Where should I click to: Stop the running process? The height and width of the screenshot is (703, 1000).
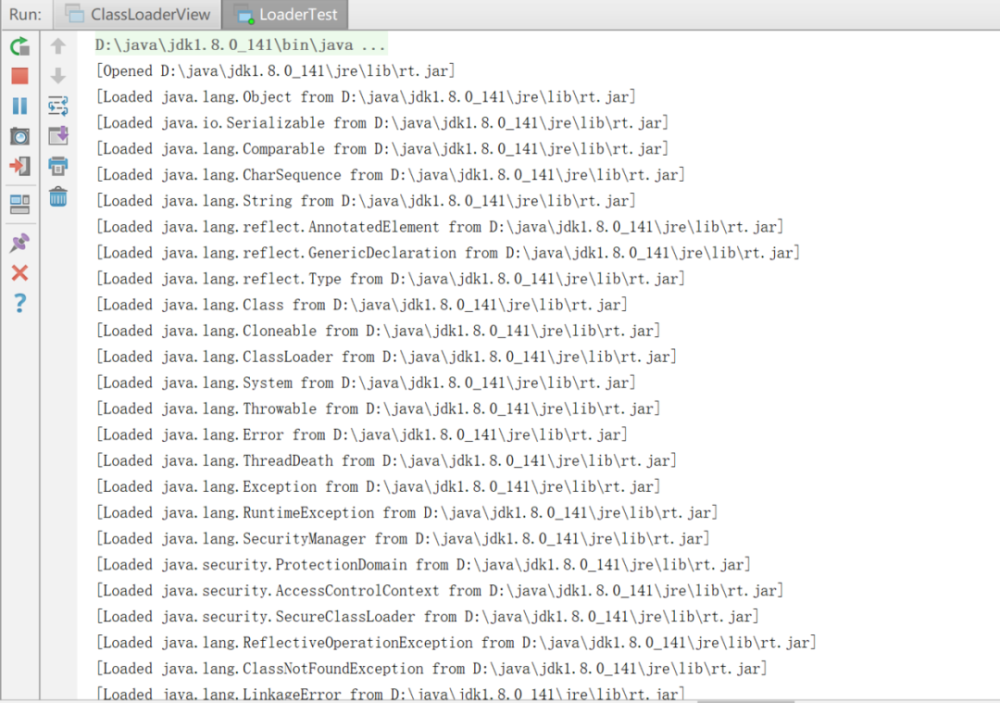tap(20, 76)
